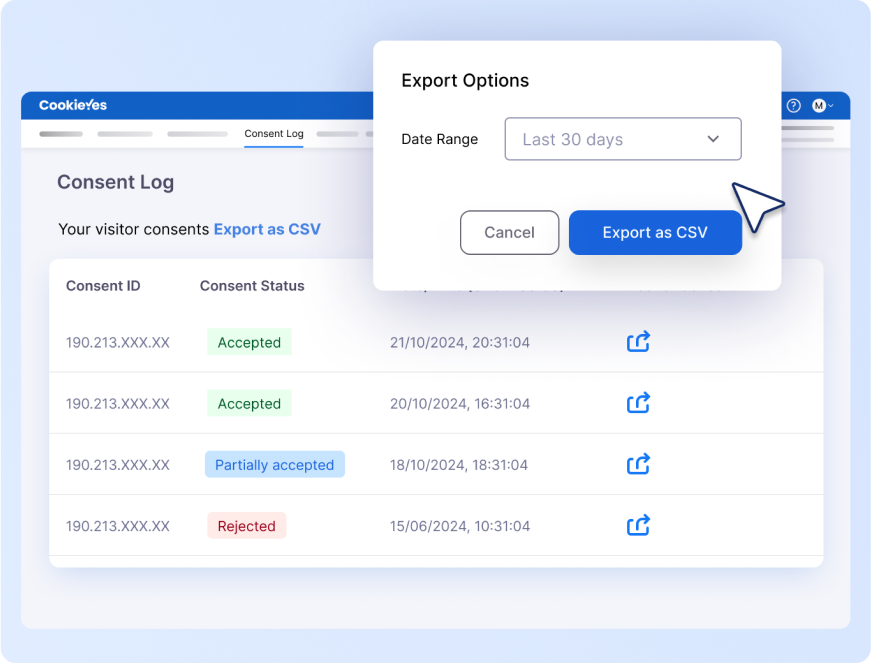Click the Consent ID column header
Screen dimensions: 871x663
tap(102, 285)
